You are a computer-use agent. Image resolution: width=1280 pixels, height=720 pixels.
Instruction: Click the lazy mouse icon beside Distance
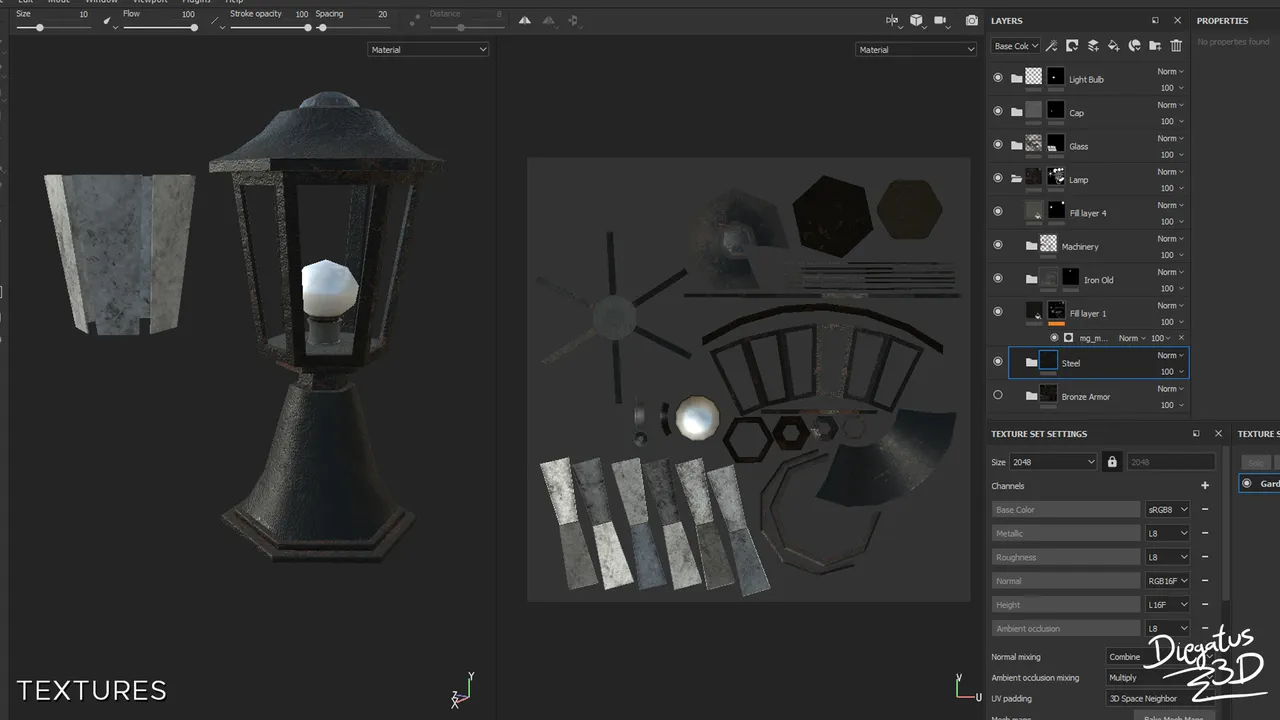click(x=416, y=20)
